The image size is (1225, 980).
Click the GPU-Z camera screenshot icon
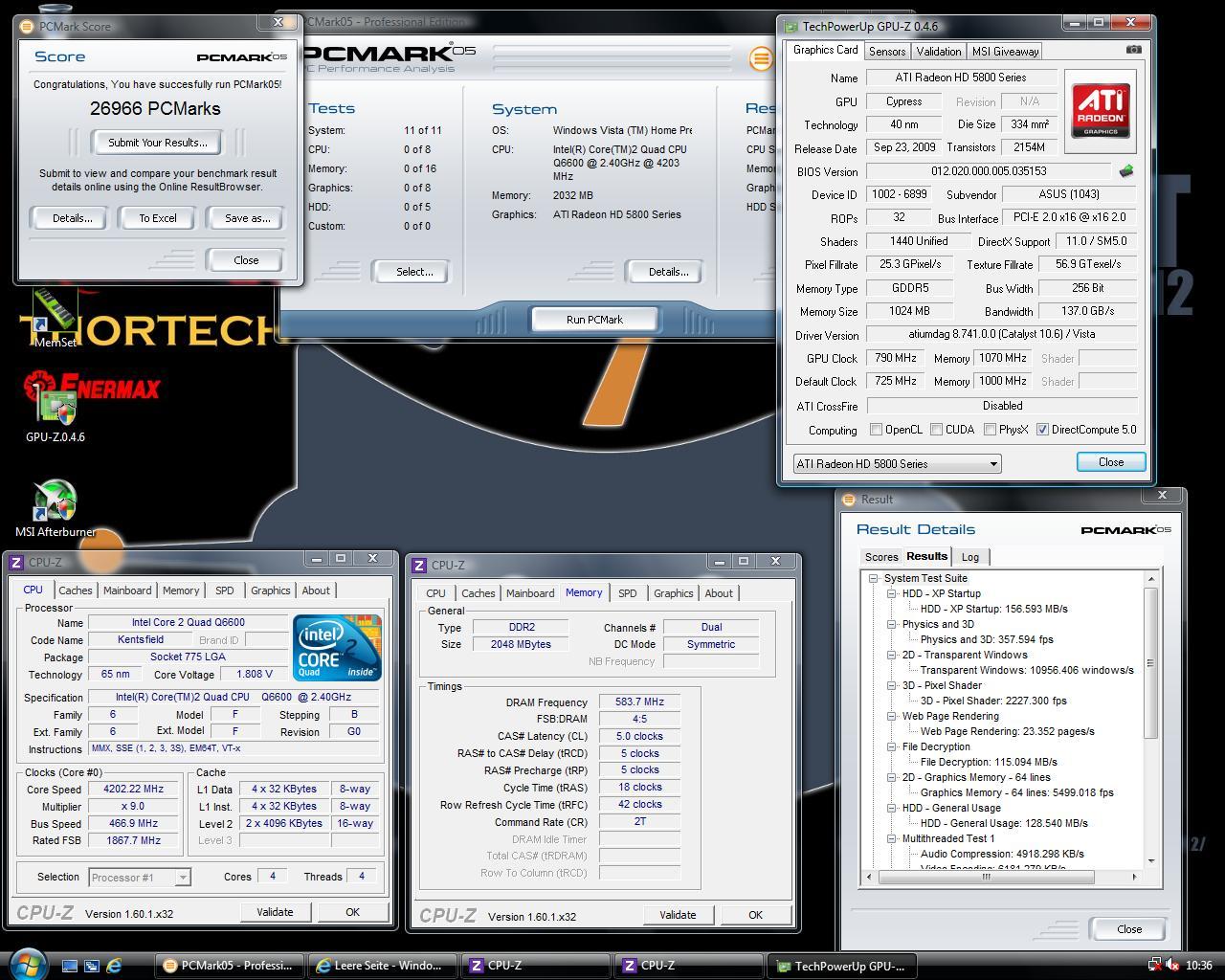[1133, 50]
